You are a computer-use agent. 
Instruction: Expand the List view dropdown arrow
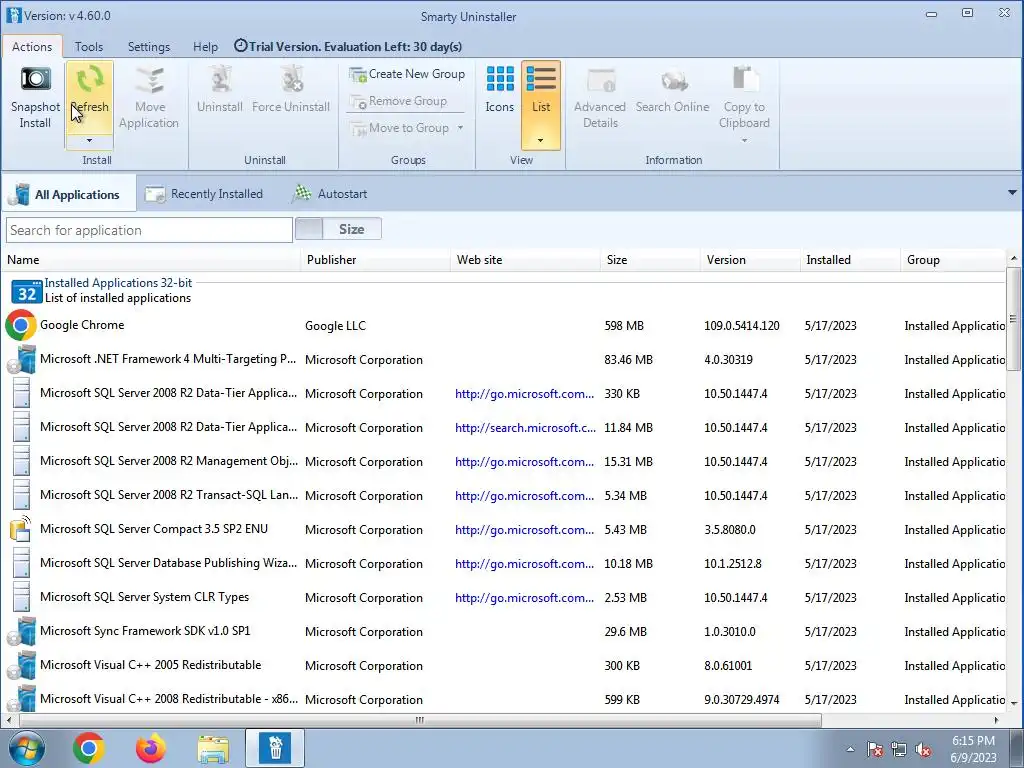coord(541,140)
